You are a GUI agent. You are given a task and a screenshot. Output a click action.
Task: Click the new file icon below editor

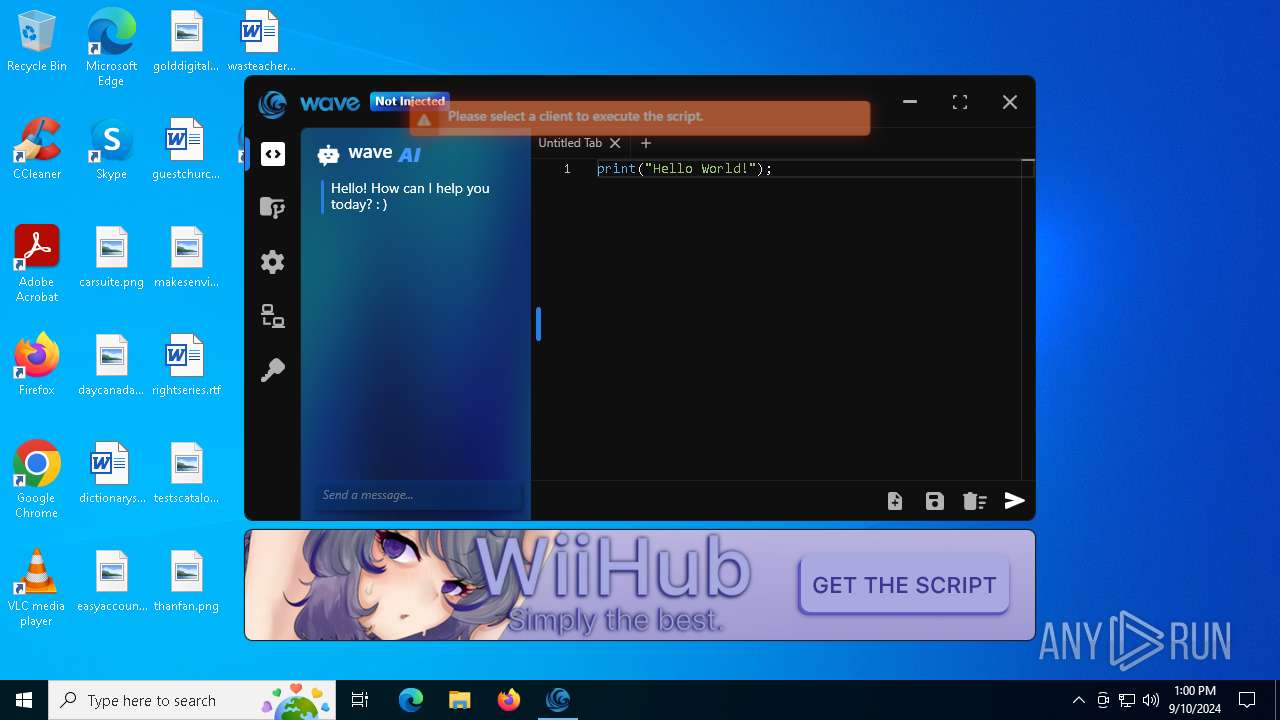pyautogui.click(x=895, y=501)
